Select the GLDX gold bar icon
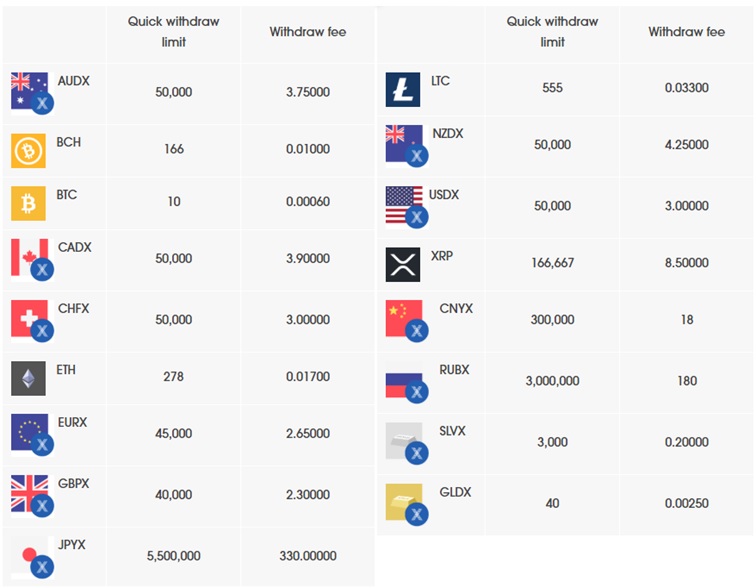Screen dimensions: 756x588 pos(406,505)
